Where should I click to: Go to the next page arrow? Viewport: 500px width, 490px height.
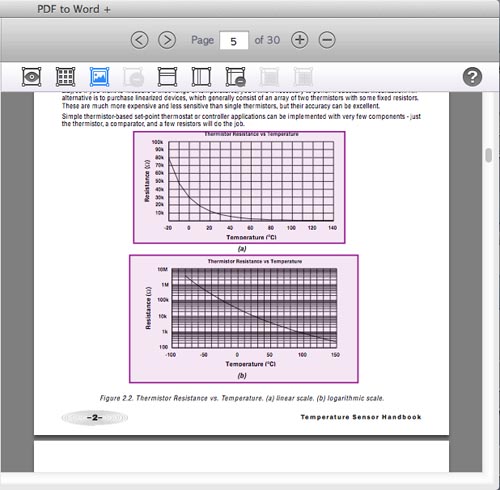pos(167,40)
